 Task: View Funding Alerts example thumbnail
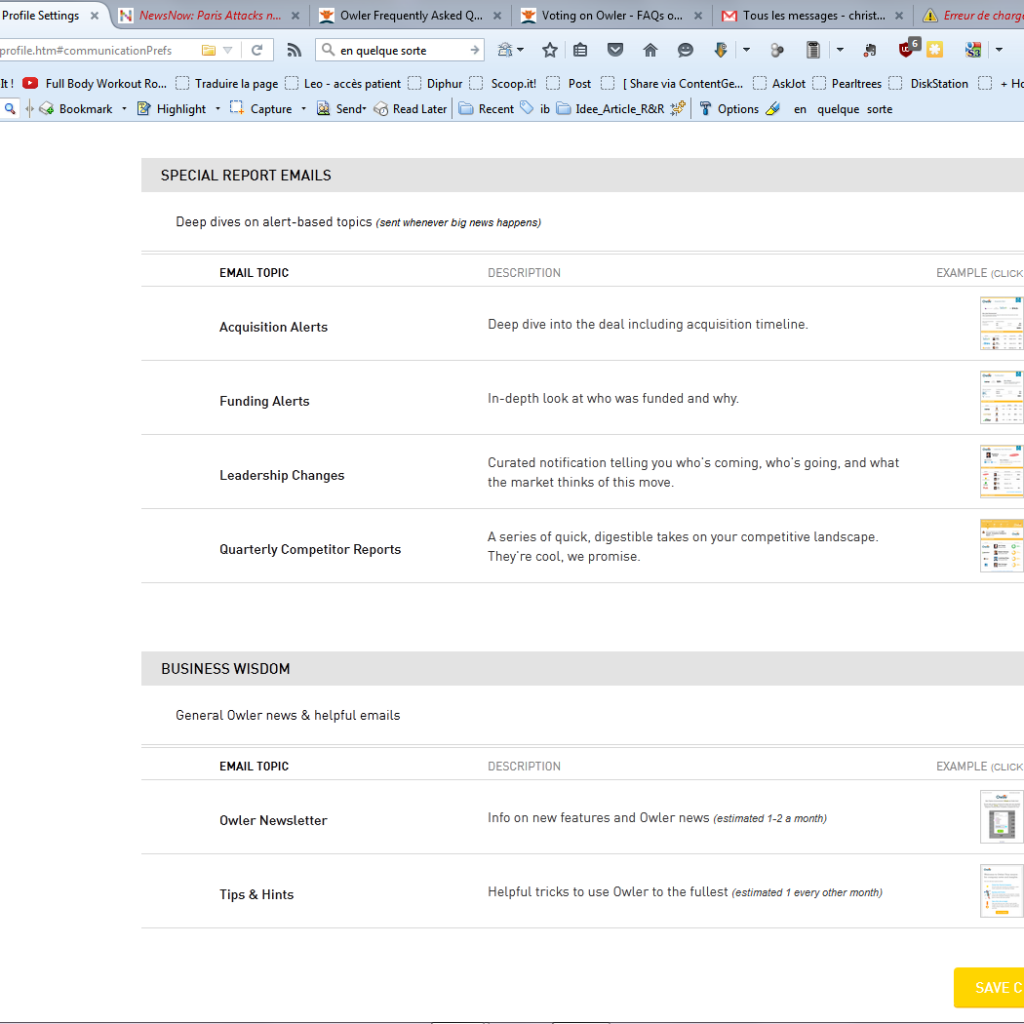click(x=1002, y=397)
